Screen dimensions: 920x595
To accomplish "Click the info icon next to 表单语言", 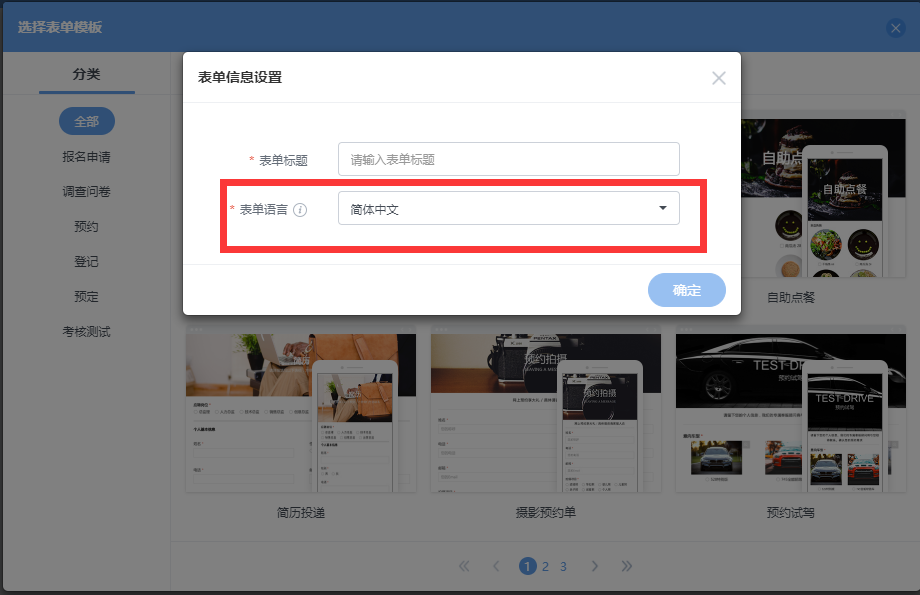I will (x=300, y=210).
